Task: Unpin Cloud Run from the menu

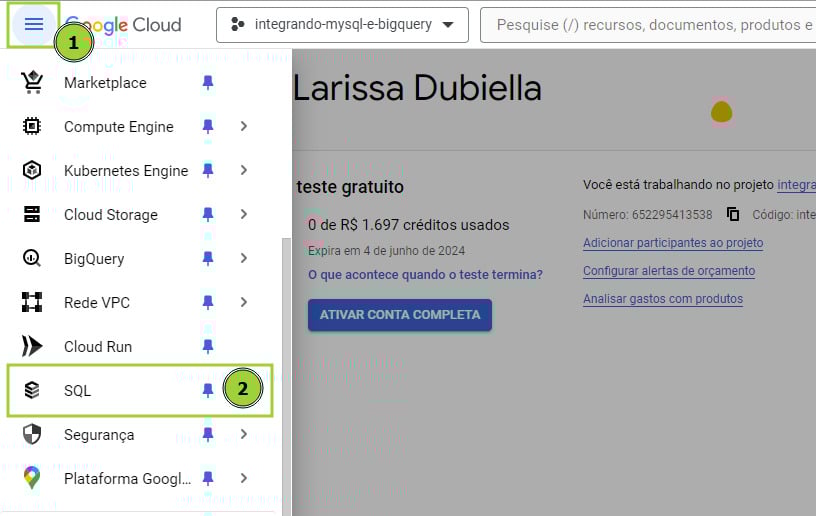Action: tap(208, 346)
